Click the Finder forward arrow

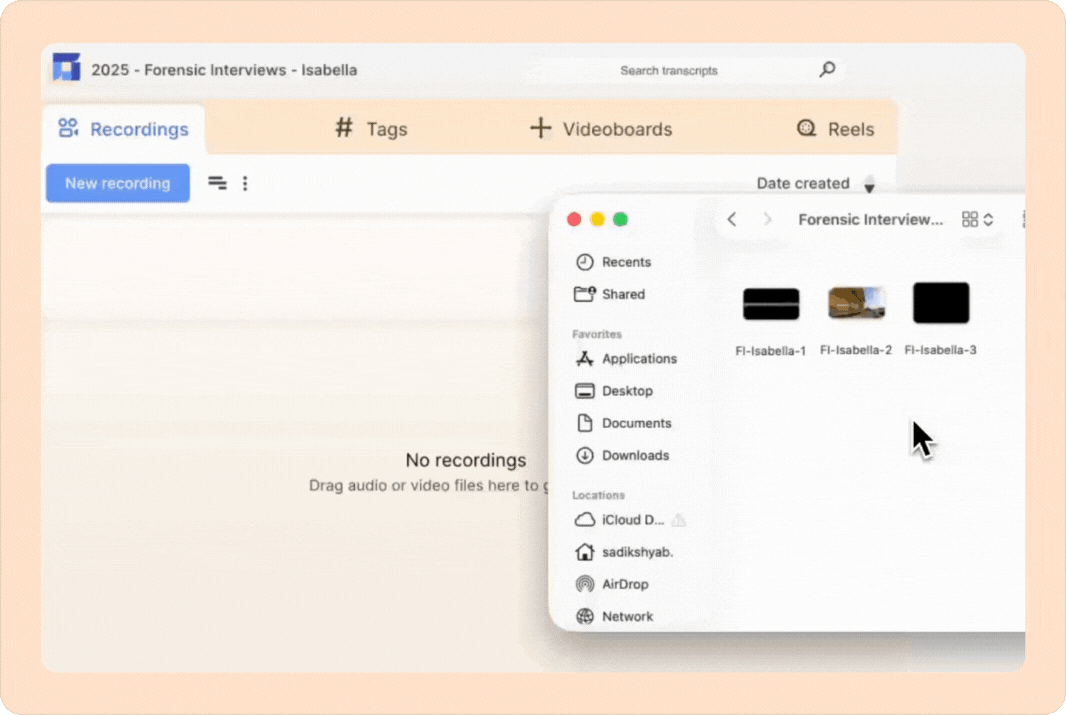[767, 219]
